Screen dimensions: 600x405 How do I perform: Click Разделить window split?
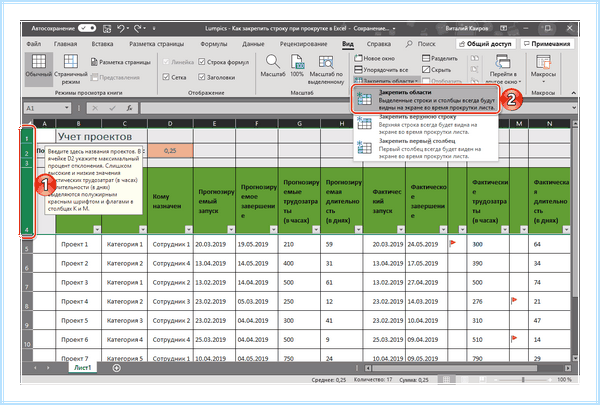point(440,58)
